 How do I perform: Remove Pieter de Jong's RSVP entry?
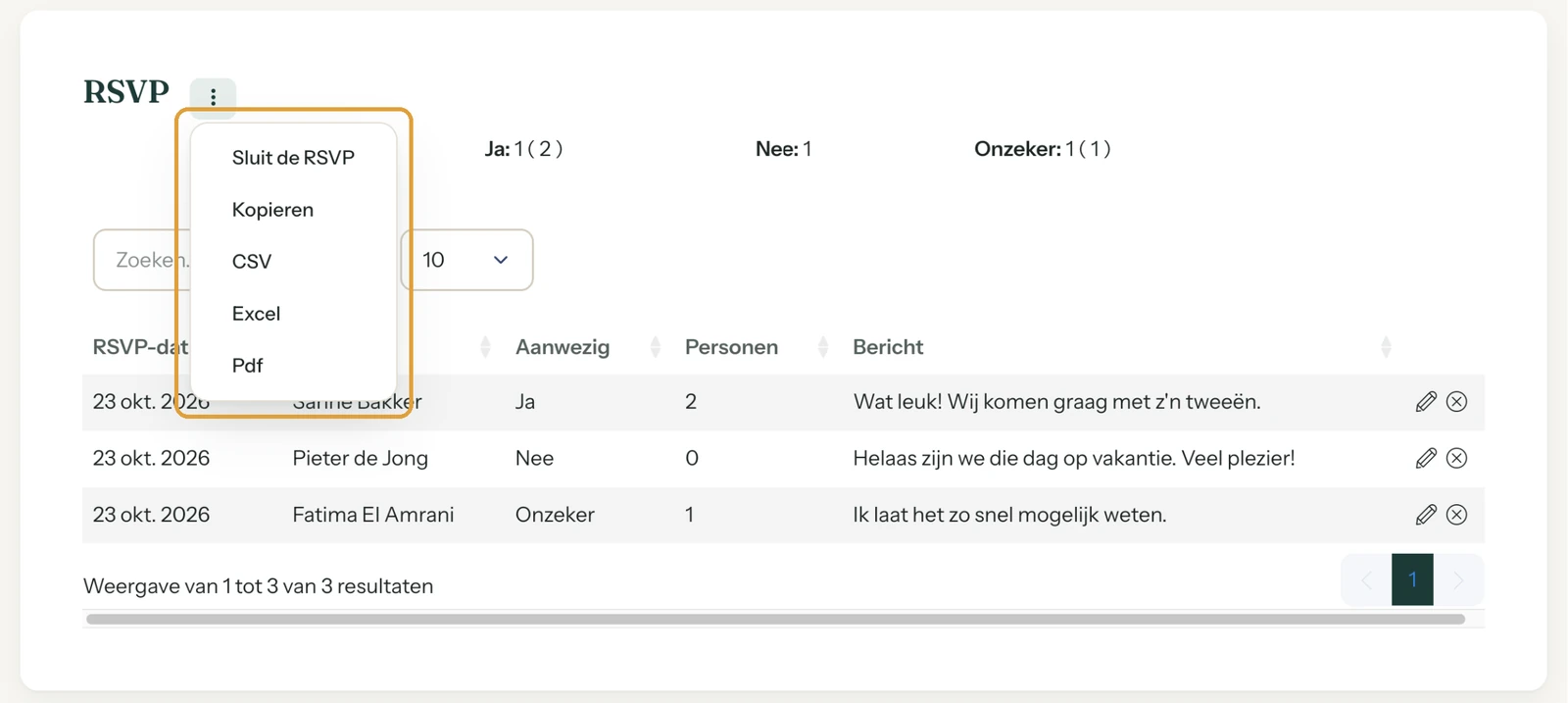coord(1457,458)
